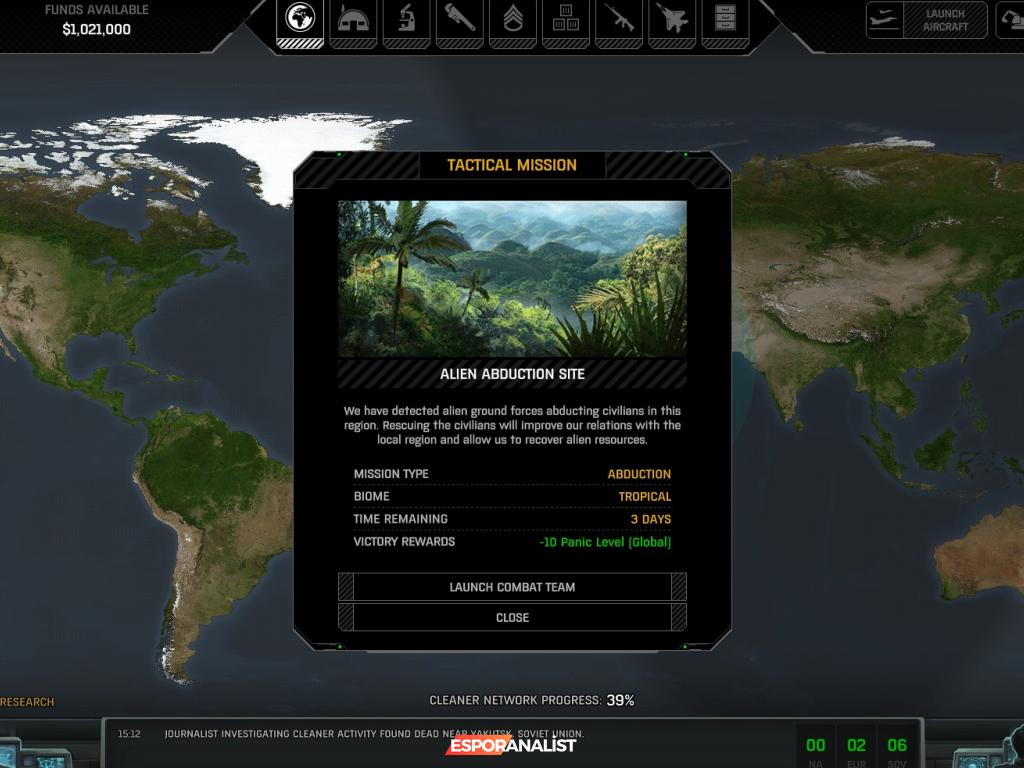Click the tropical jungle mission image
1024x768 pixels.
tap(512, 278)
